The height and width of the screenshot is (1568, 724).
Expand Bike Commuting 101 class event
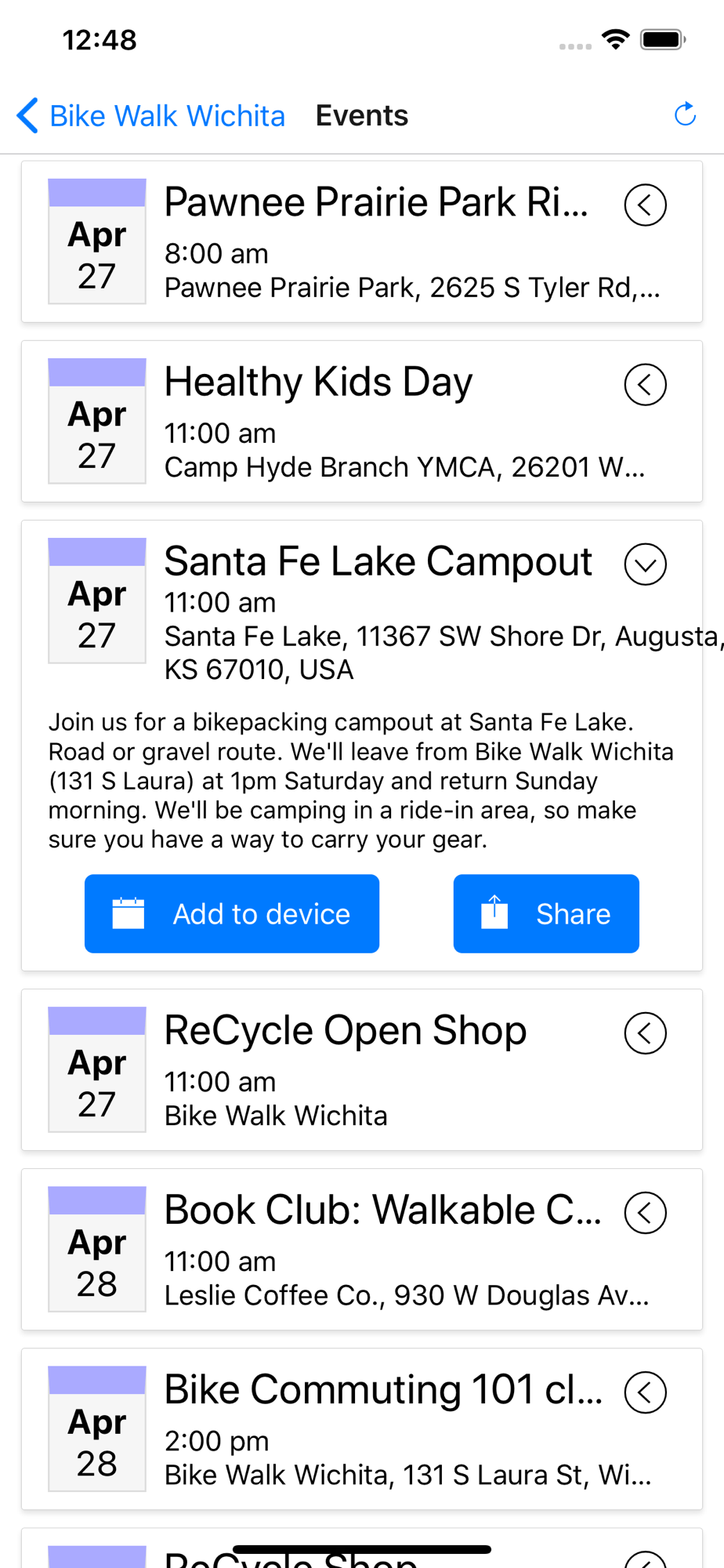(x=645, y=1392)
